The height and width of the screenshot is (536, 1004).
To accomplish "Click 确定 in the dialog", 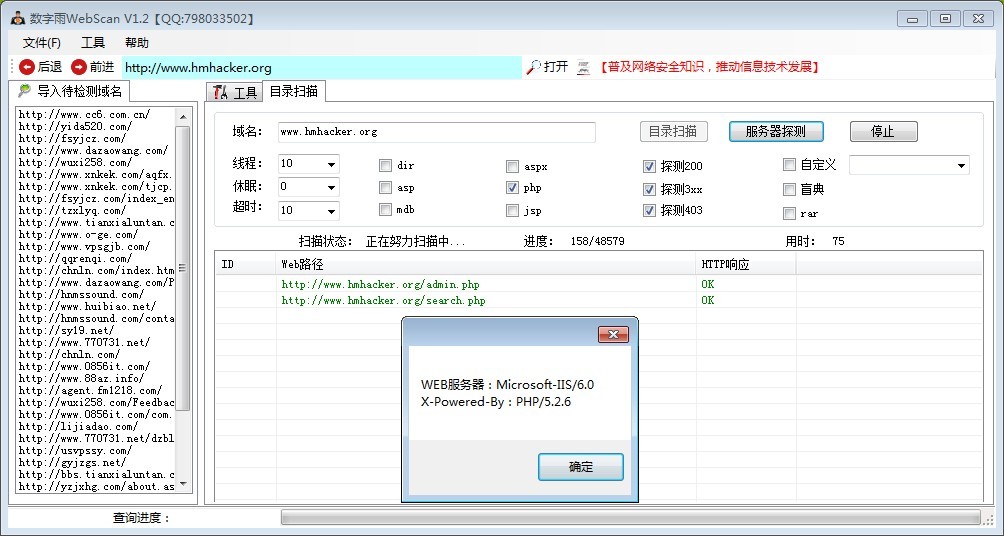I will (x=581, y=467).
